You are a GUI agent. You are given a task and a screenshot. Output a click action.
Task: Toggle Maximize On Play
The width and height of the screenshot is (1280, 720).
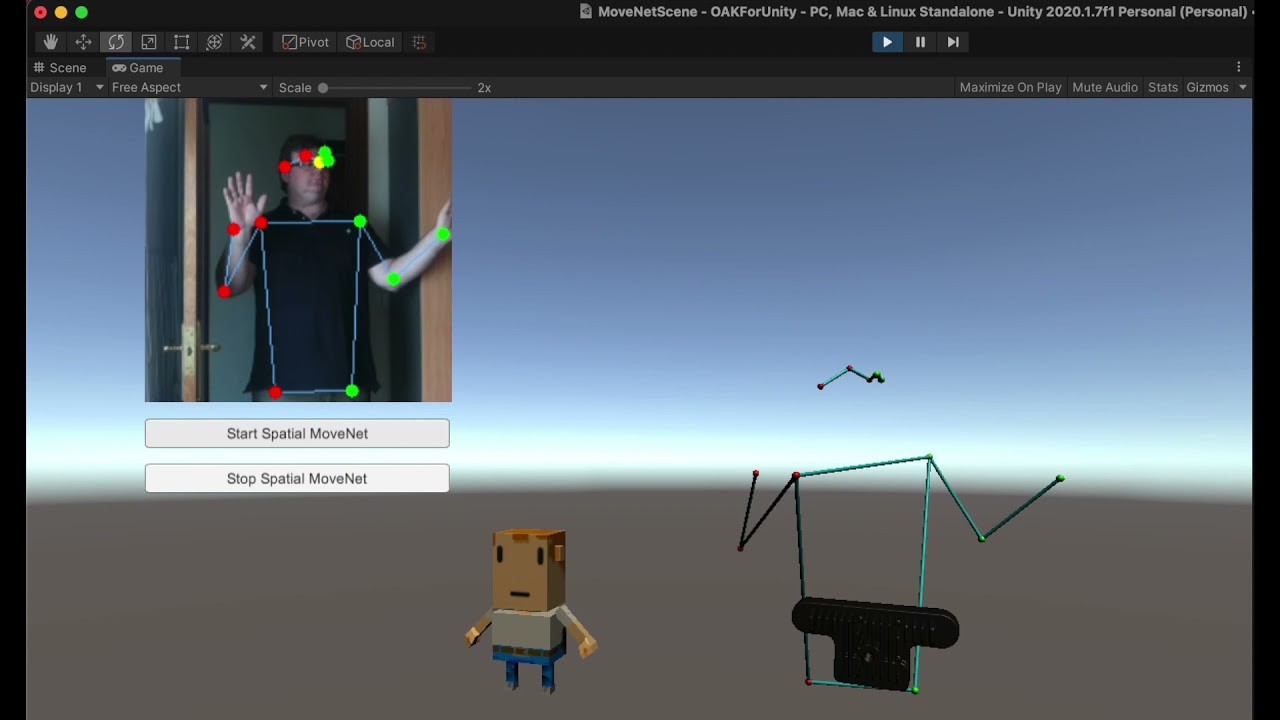pyautogui.click(x=1010, y=88)
